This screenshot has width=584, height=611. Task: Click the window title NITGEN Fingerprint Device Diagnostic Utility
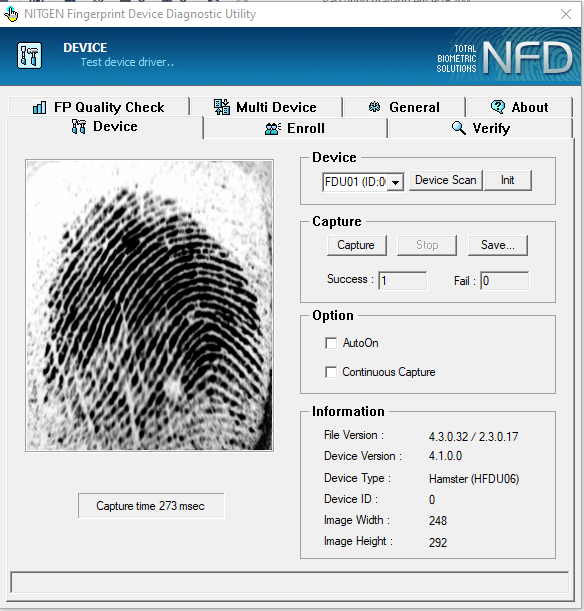pyautogui.click(x=140, y=14)
